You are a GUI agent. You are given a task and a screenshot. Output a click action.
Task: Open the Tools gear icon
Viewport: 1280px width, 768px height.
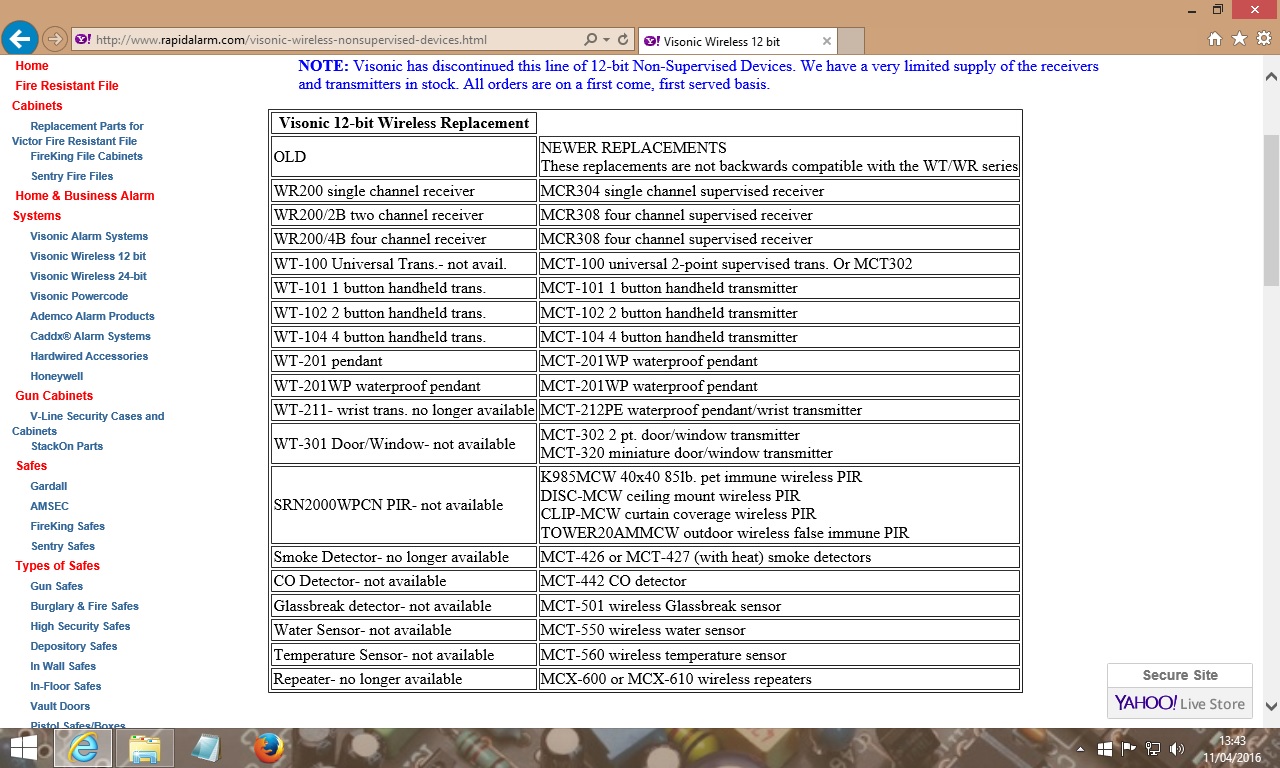coord(1263,39)
